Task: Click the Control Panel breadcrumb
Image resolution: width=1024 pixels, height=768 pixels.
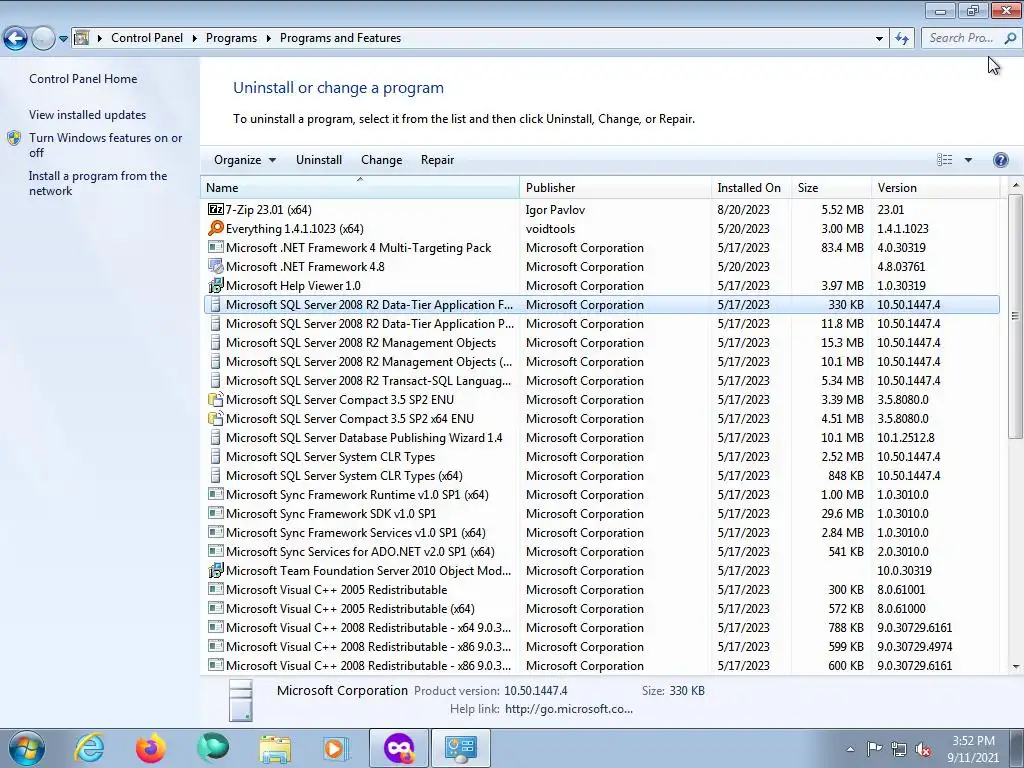Action: (147, 38)
